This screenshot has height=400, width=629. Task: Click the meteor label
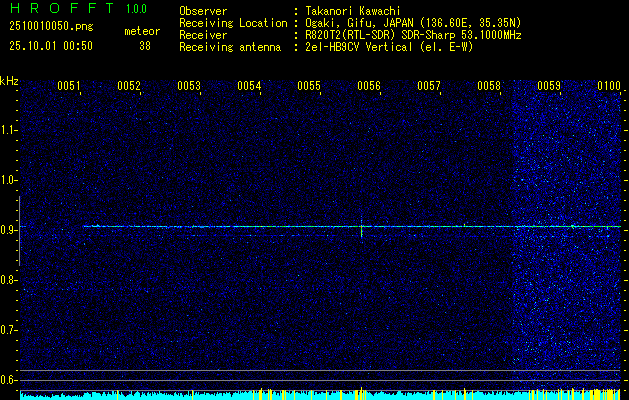142,31
